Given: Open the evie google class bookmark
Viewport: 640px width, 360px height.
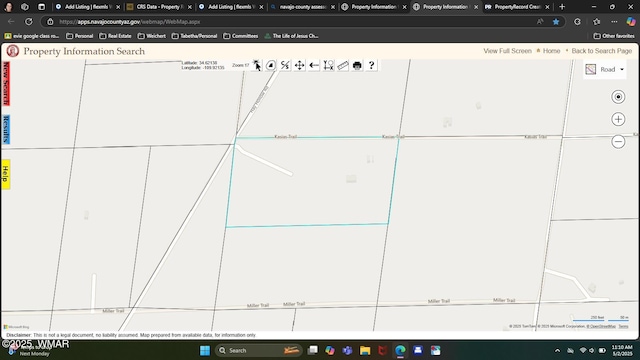Looking at the screenshot, I should 32,36.
